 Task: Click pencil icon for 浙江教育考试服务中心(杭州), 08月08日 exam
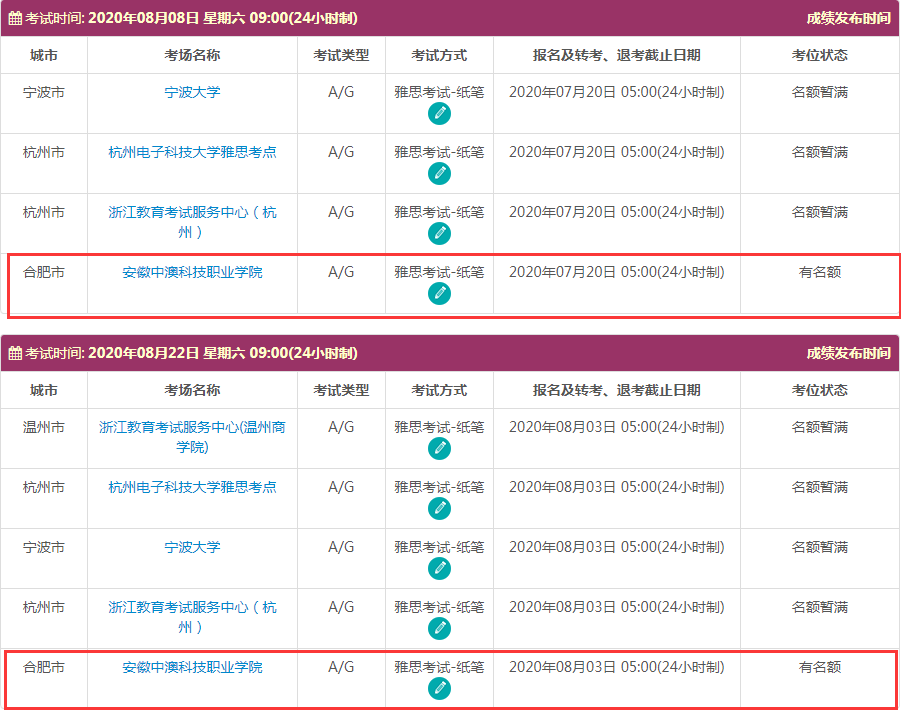click(x=439, y=234)
